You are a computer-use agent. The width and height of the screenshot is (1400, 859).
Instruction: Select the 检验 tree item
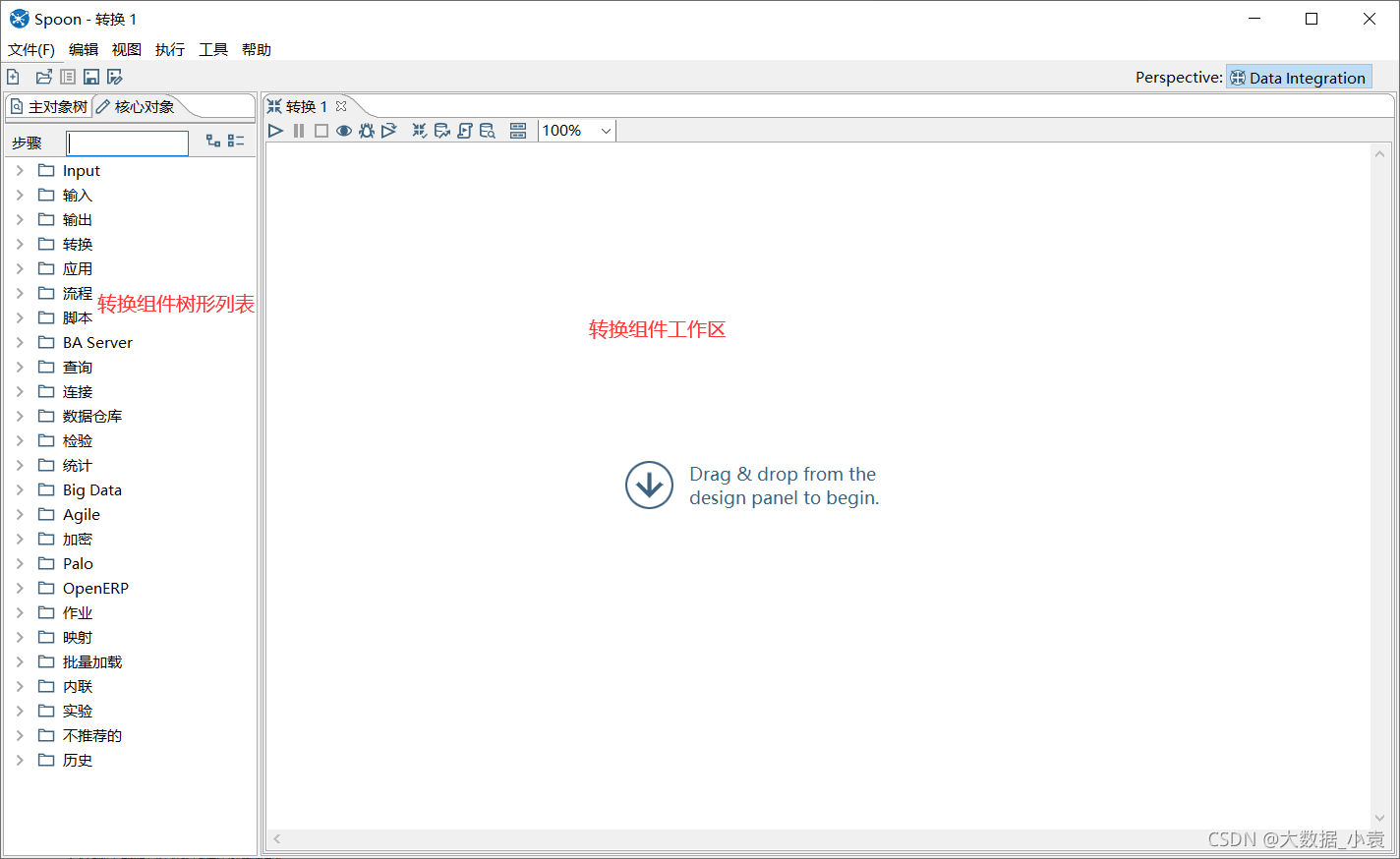[78, 441]
